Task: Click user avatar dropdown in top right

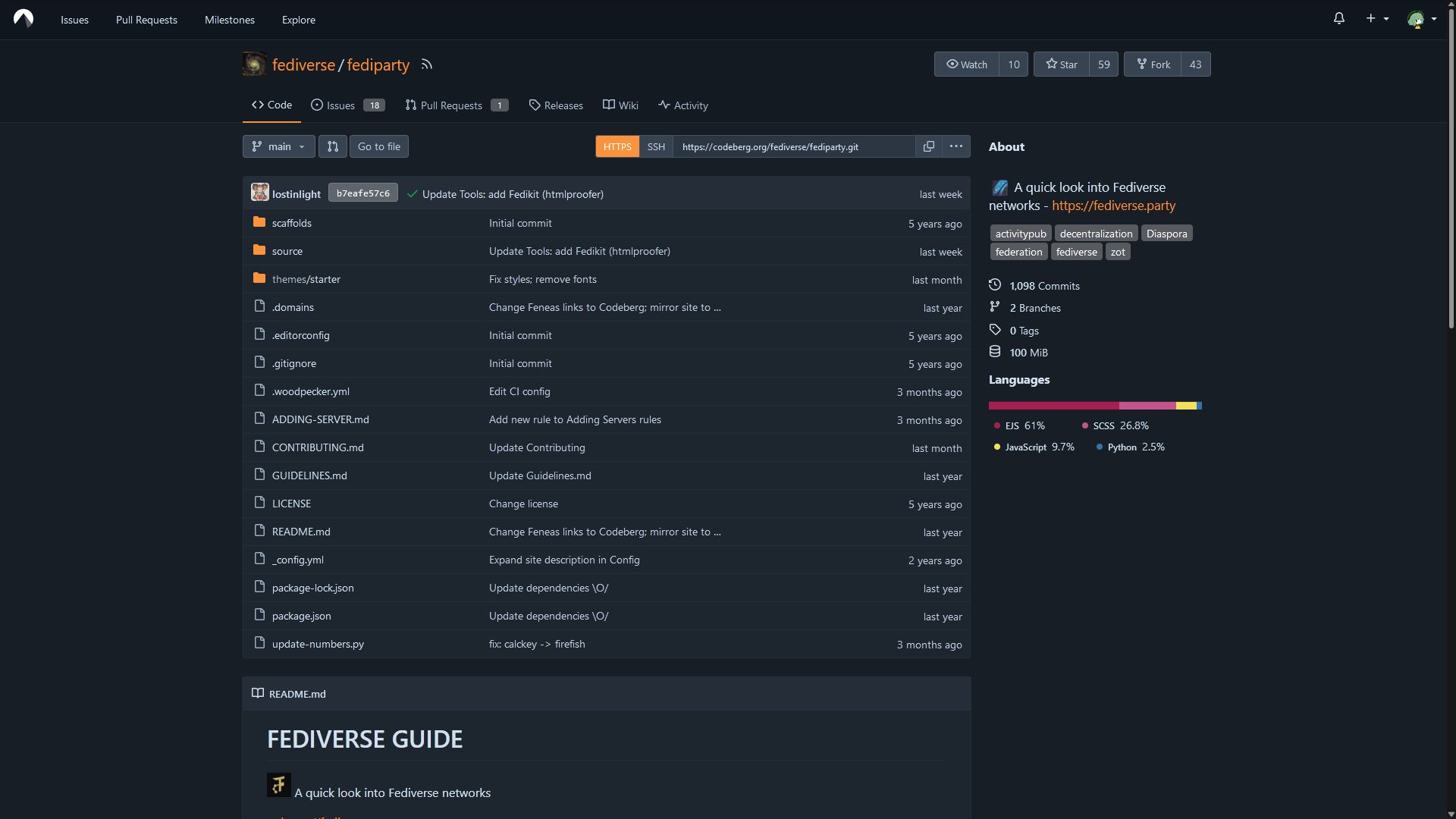Action: coord(1421,19)
